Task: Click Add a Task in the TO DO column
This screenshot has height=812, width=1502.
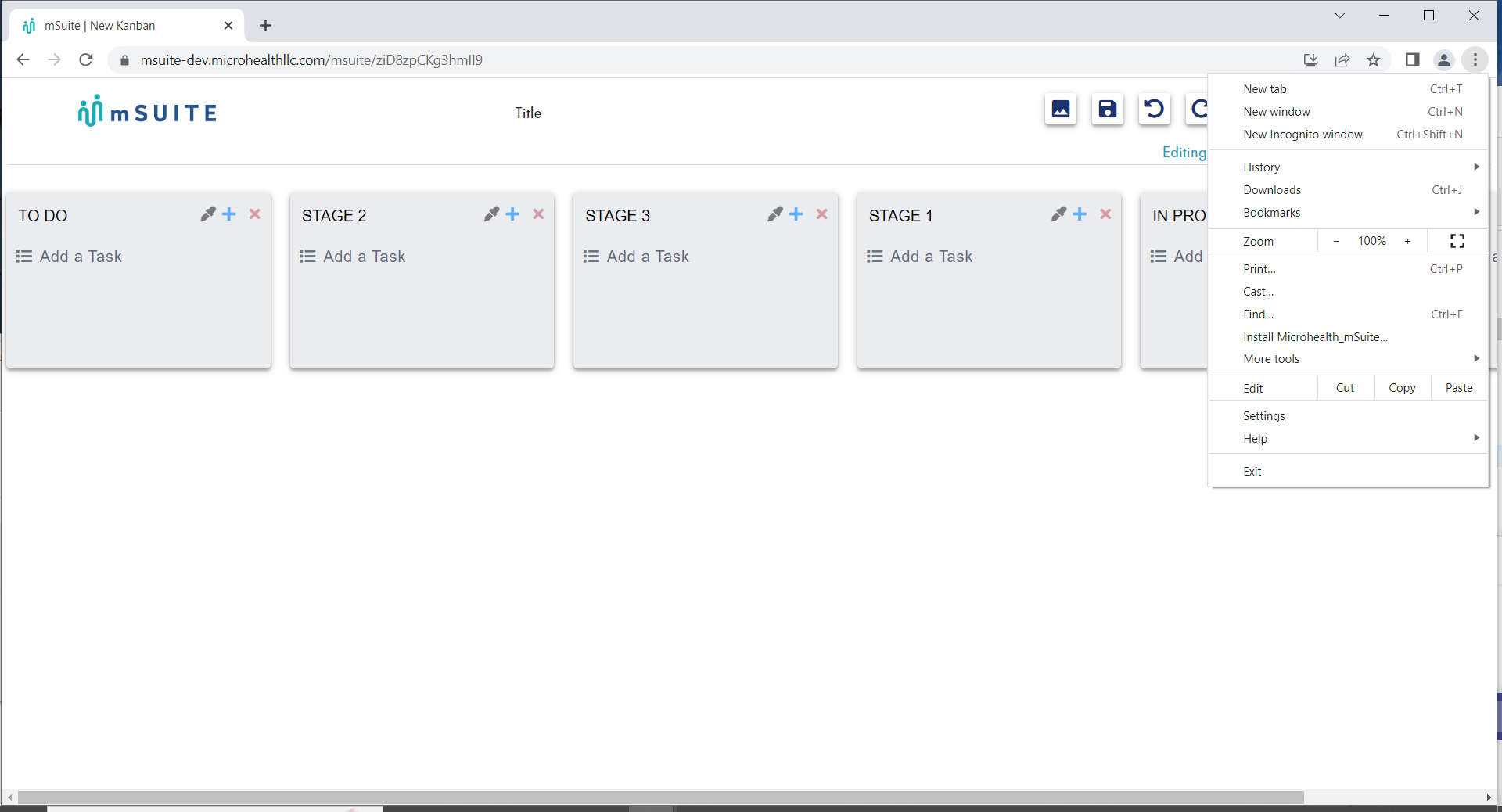Action: coord(81,256)
